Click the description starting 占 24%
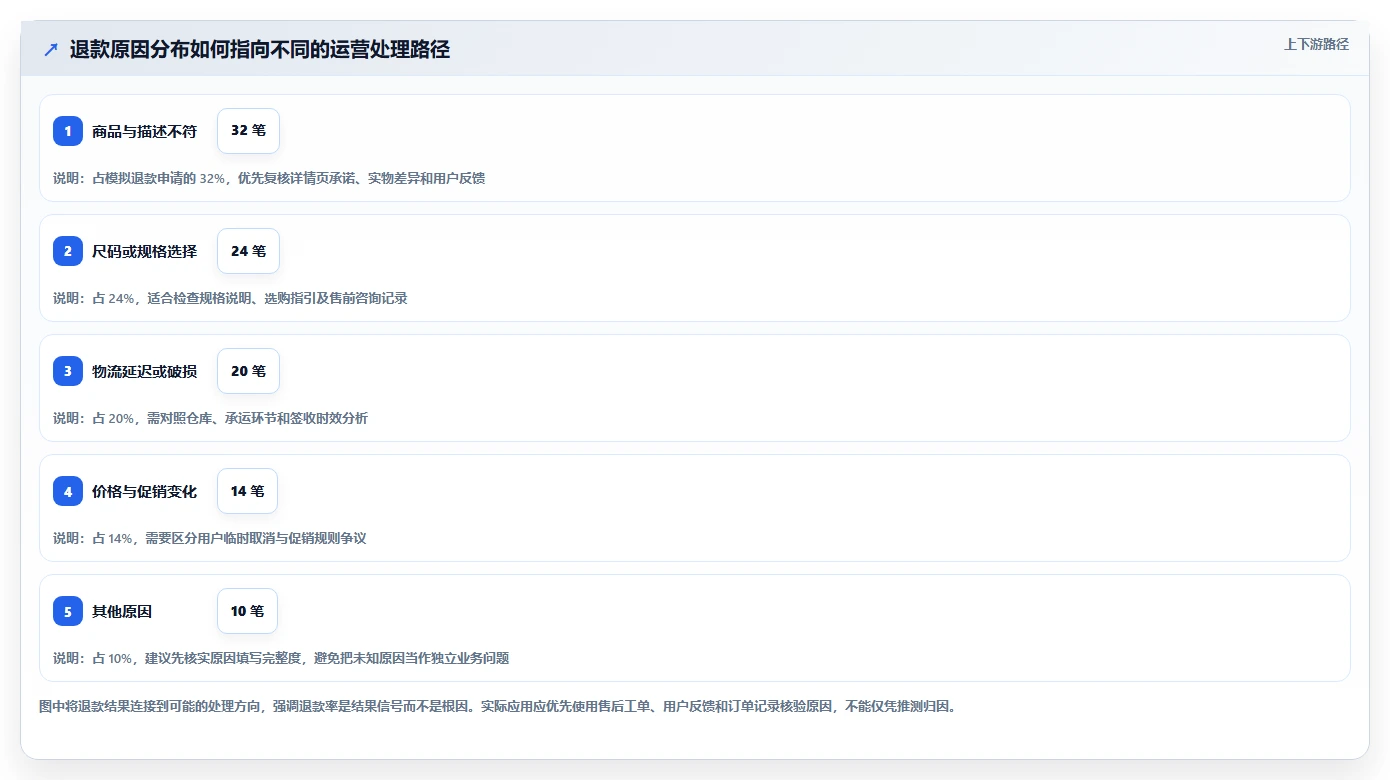 [230, 298]
